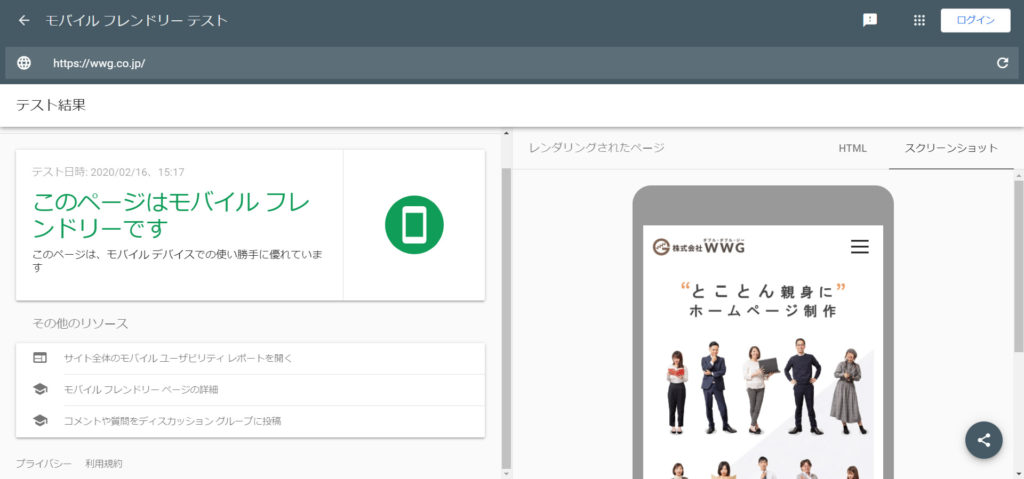Viewport: 1024px width, 479px height.
Task: Open the Google apps grid icon
Action: click(919, 20)
